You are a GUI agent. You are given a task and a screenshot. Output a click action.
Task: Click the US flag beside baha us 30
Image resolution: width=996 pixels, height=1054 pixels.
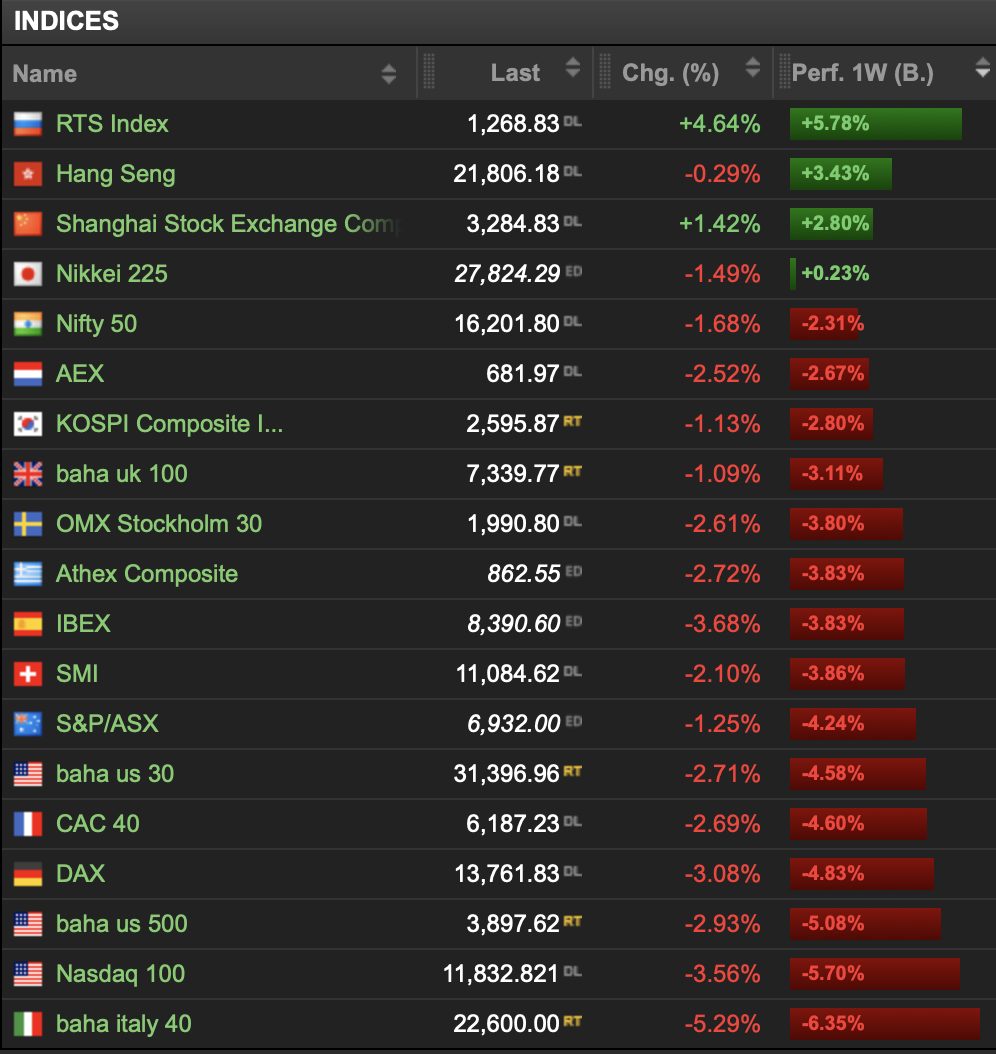[x=28, y=774]
